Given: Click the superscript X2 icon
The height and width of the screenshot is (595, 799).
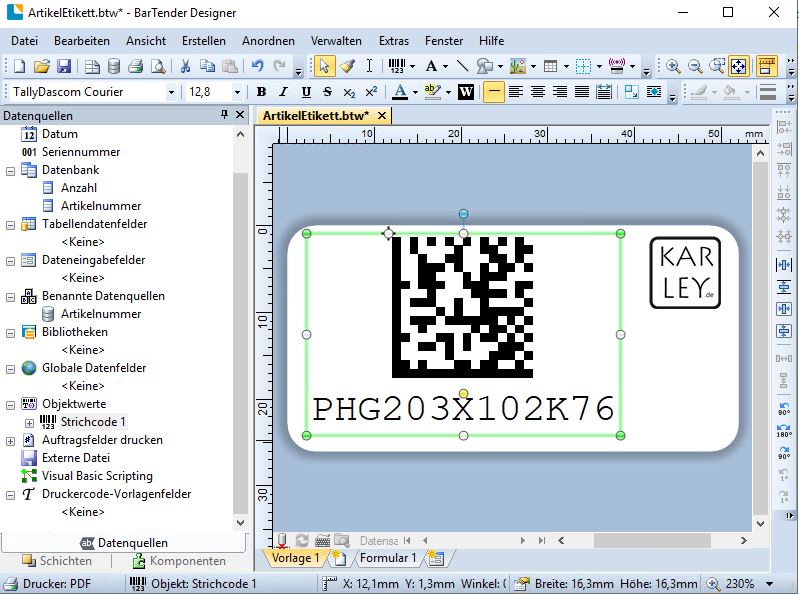Looking at the screenshot, I should 371,92.
